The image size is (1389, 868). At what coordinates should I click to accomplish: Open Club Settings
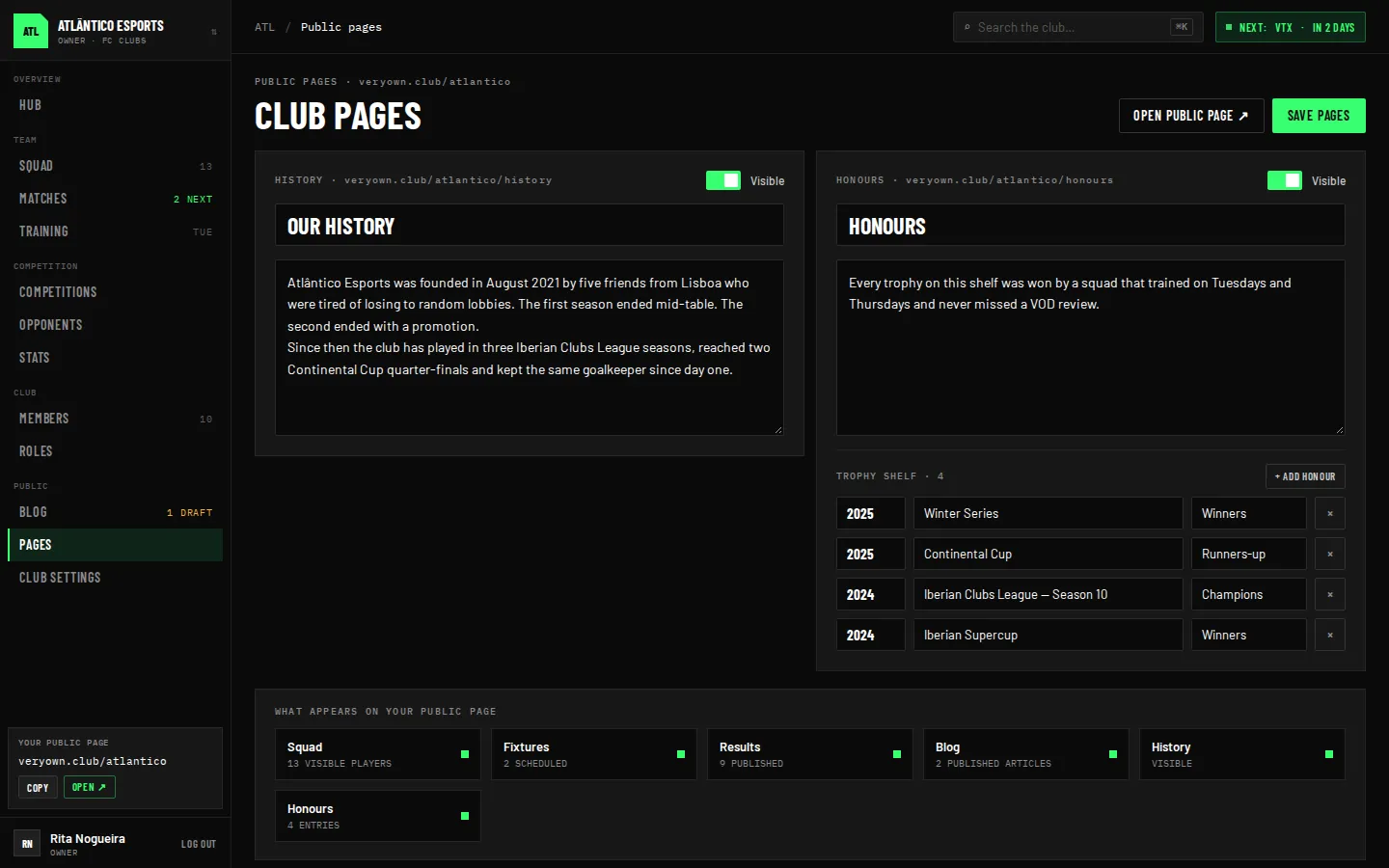pyautogui.click(x=115, y=578)
